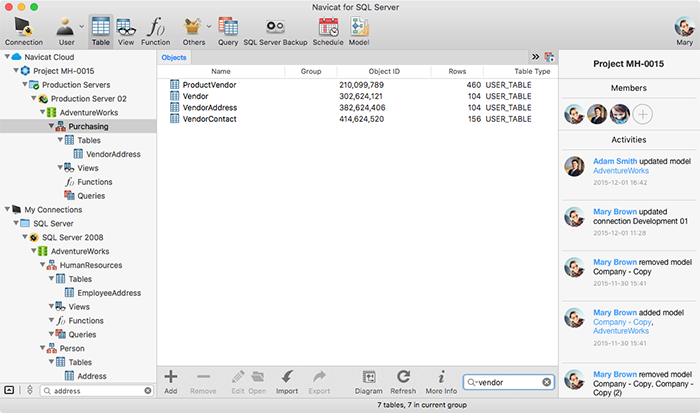The width and height of the screenshot is (700, 413).
Task: Open the Company - Copy model link
Action: (x=623, y=322)
